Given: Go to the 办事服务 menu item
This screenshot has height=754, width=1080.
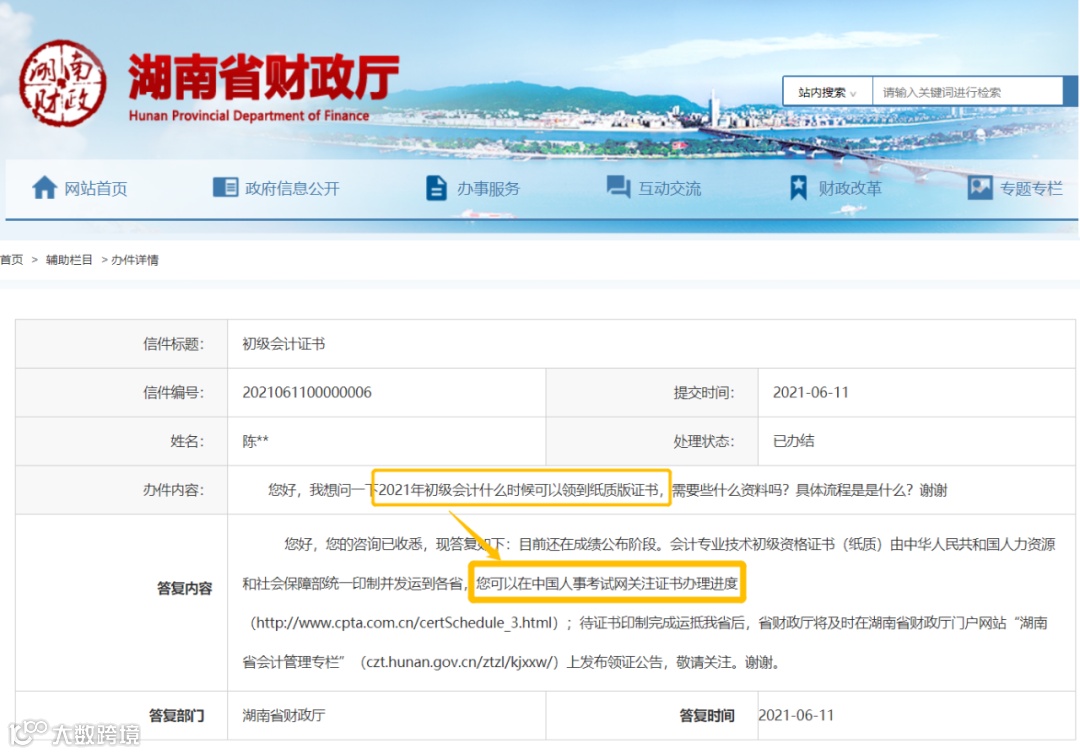Looking at the screenshot, I should click(488, 189).
